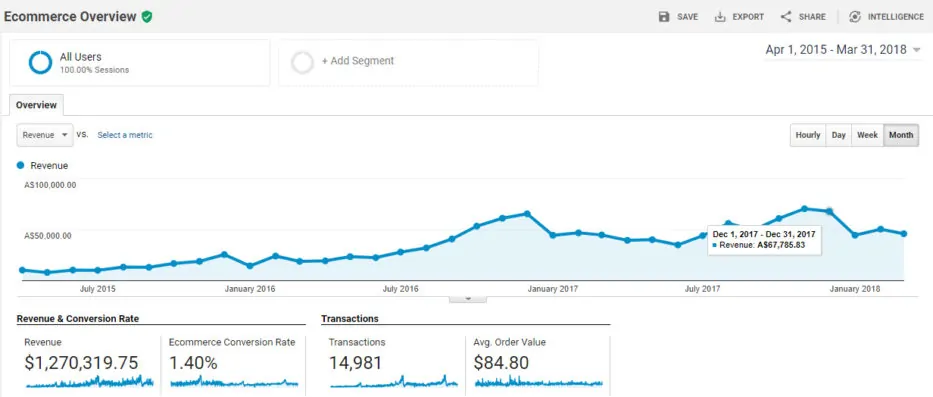The height and width of the screenshot is (397, 933).
Task: Click the green verified shield icon
Action: [x=147, y=17]
